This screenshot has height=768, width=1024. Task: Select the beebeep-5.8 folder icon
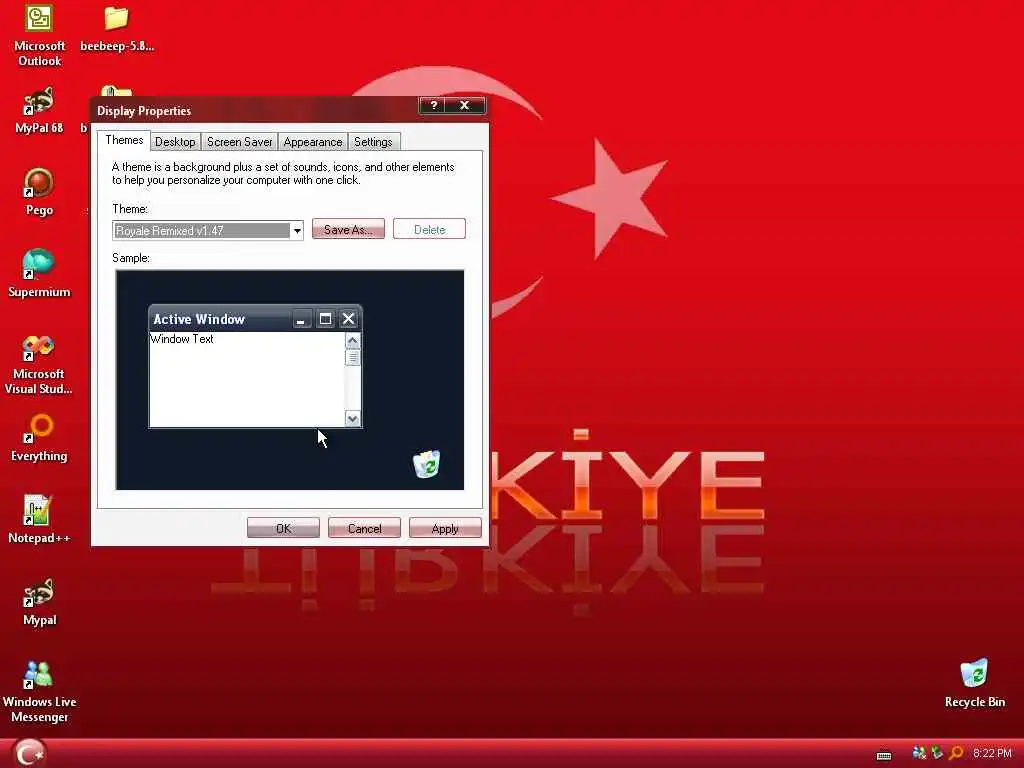point(117,29)
